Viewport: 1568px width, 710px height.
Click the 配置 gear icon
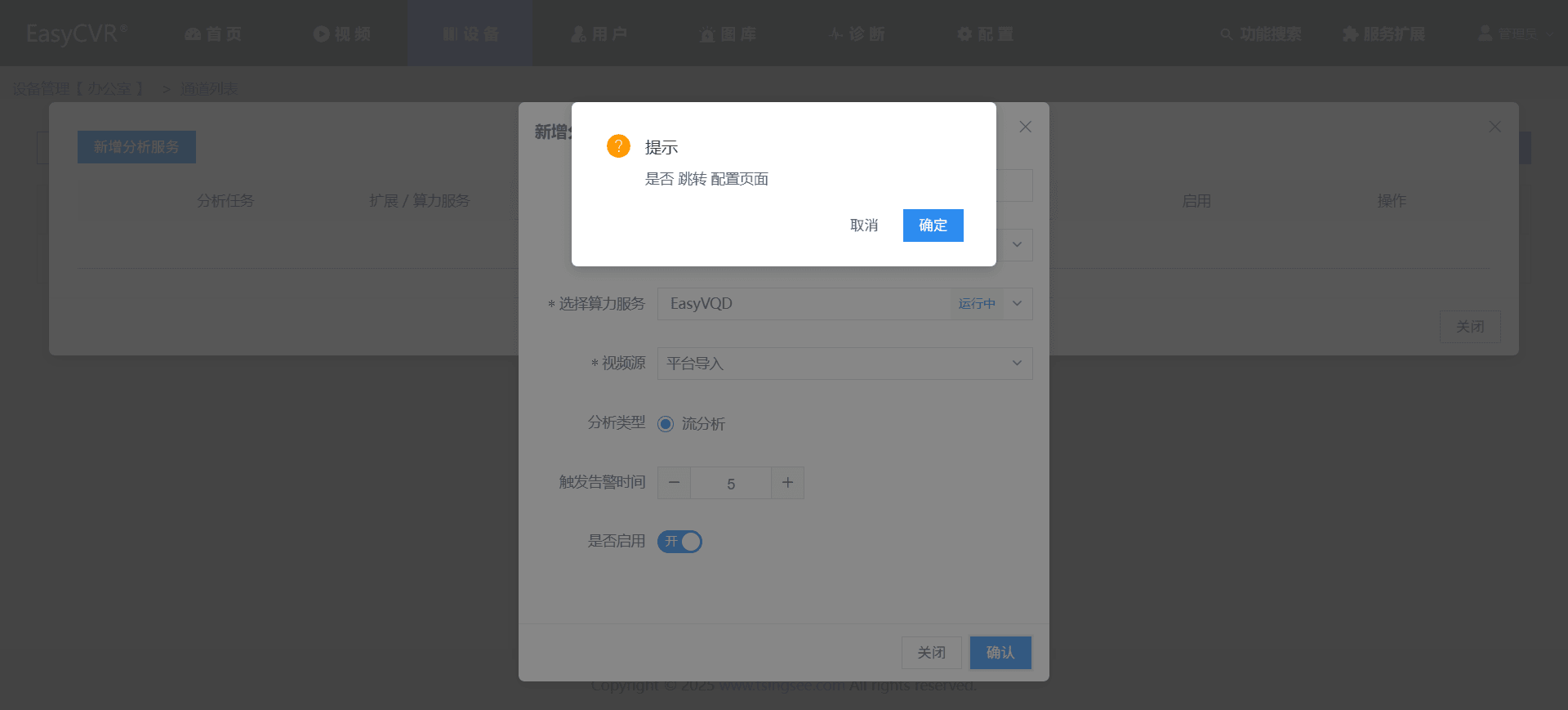pos(964,33)
